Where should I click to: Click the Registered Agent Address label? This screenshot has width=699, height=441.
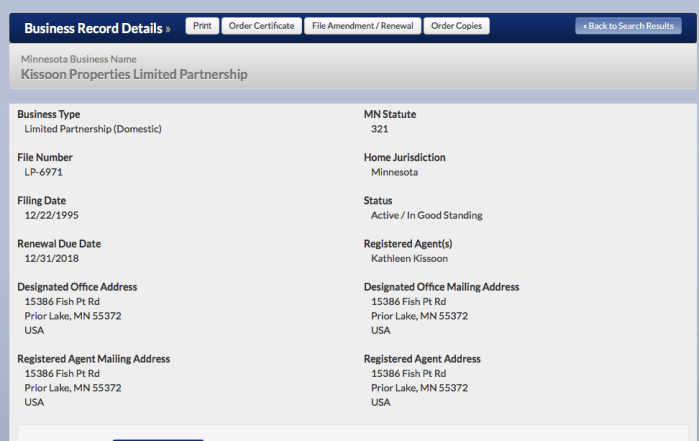pyautogui.click(x=422, y=359)
